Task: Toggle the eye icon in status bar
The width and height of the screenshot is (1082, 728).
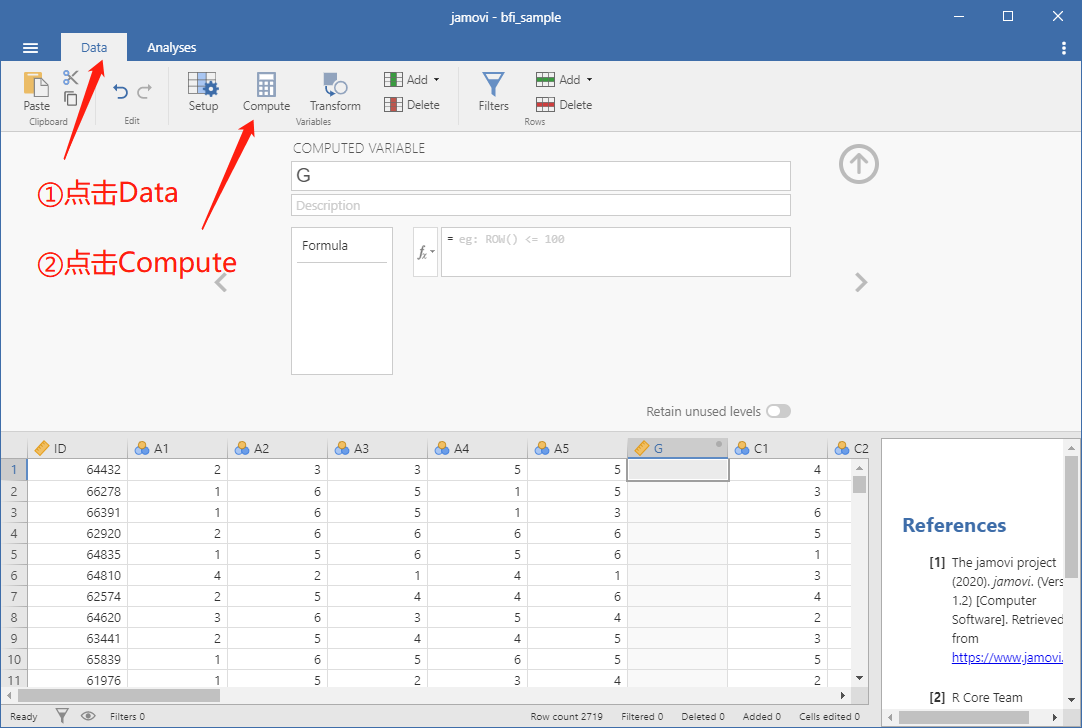Action: 88,716
